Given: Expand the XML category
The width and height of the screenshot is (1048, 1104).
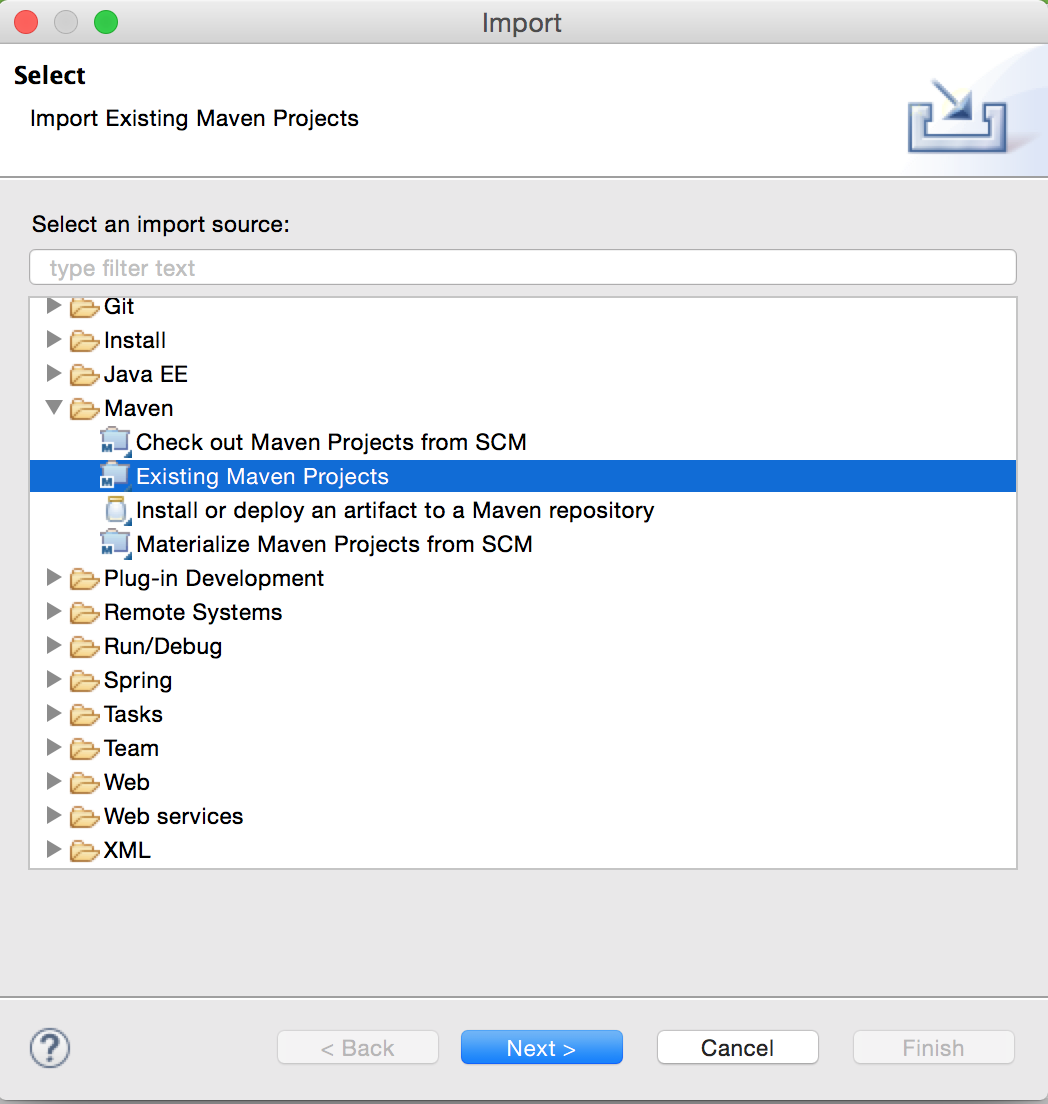Looking at the screenshot, I should click(x=54, y=850).
